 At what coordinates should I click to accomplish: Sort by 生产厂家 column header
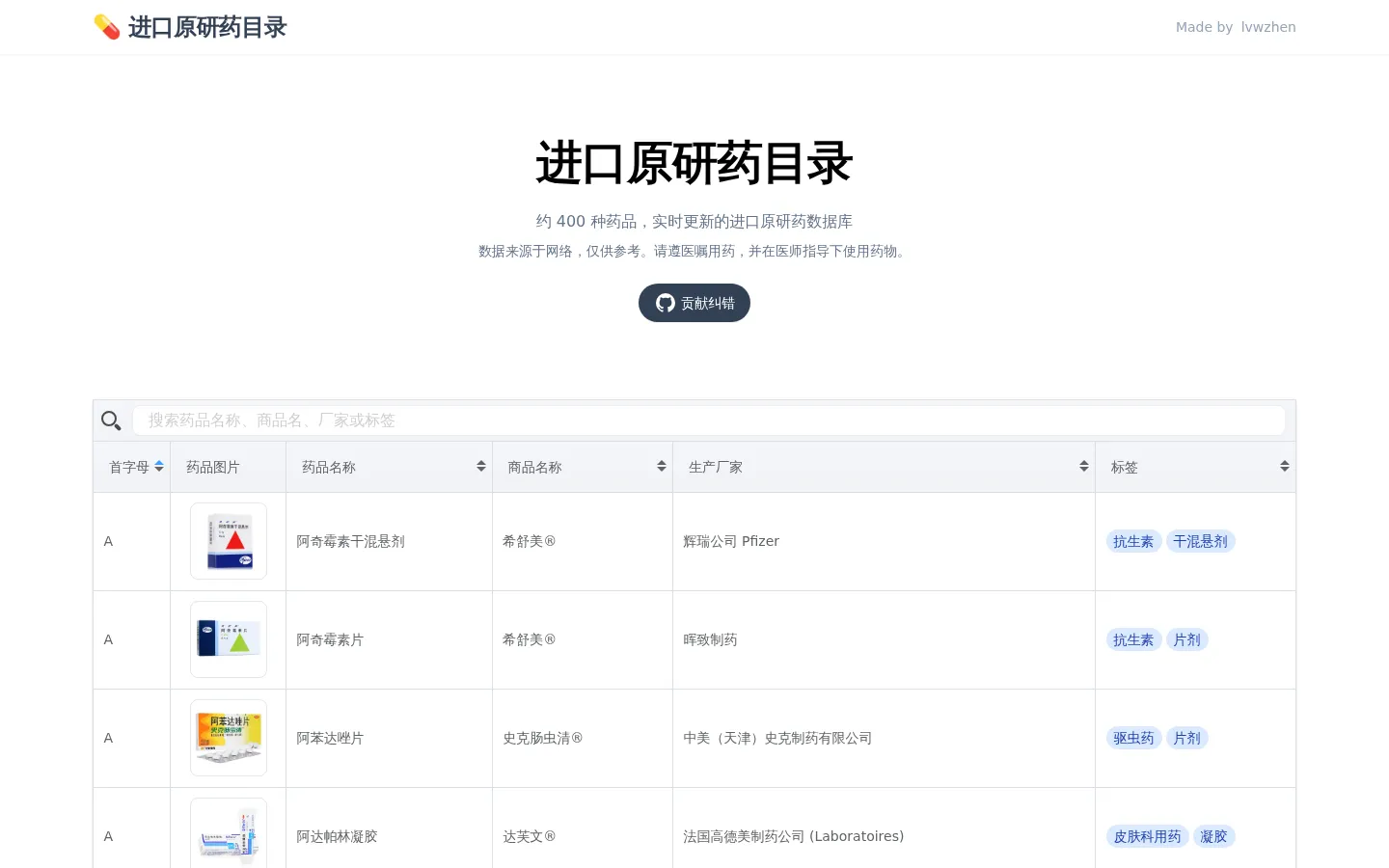[x=885, y=467]
